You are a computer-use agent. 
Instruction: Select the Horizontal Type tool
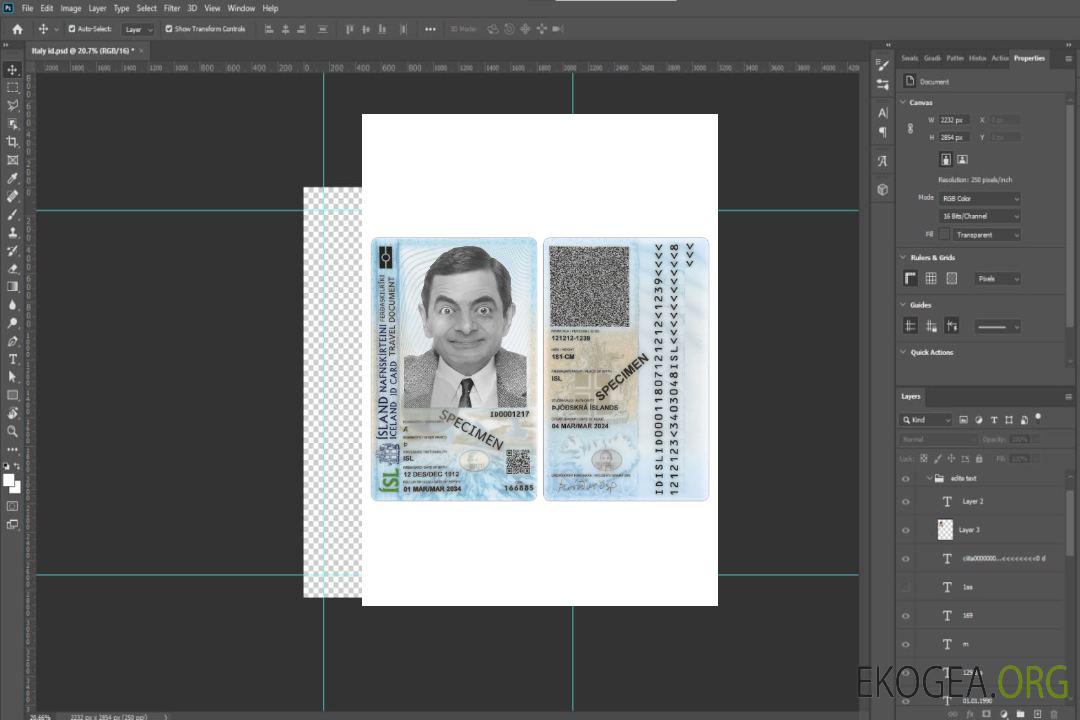pos(13,359)
